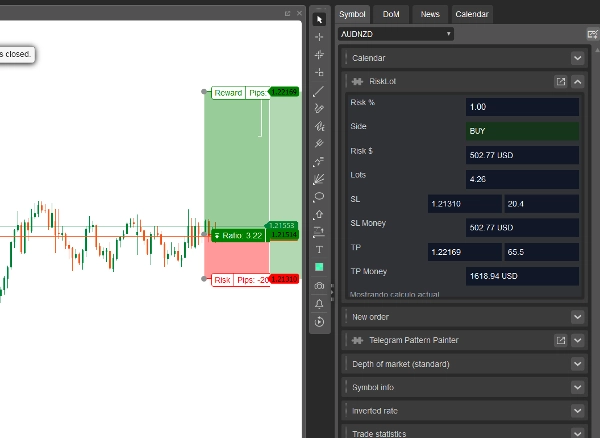Switch to the Calendar tab
The image size is (600, 438).
472,15
